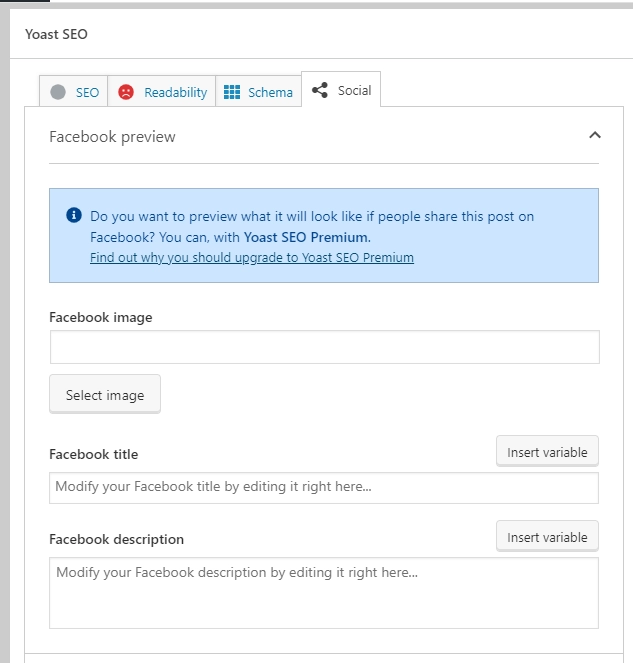This screenshot has width=633, height=663.
Task: Collapse the Facebook preview section chevron
Action: [x=595, y=135]
